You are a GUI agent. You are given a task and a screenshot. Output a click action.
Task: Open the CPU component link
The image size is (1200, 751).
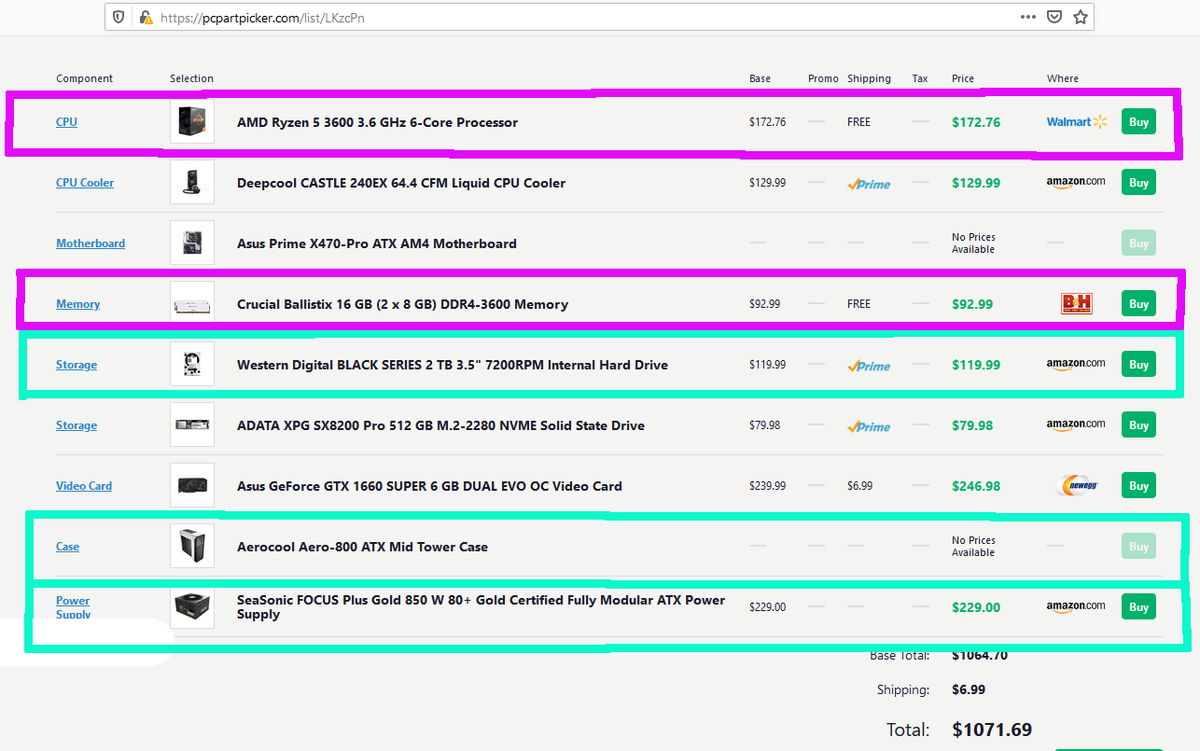point(66,122)
